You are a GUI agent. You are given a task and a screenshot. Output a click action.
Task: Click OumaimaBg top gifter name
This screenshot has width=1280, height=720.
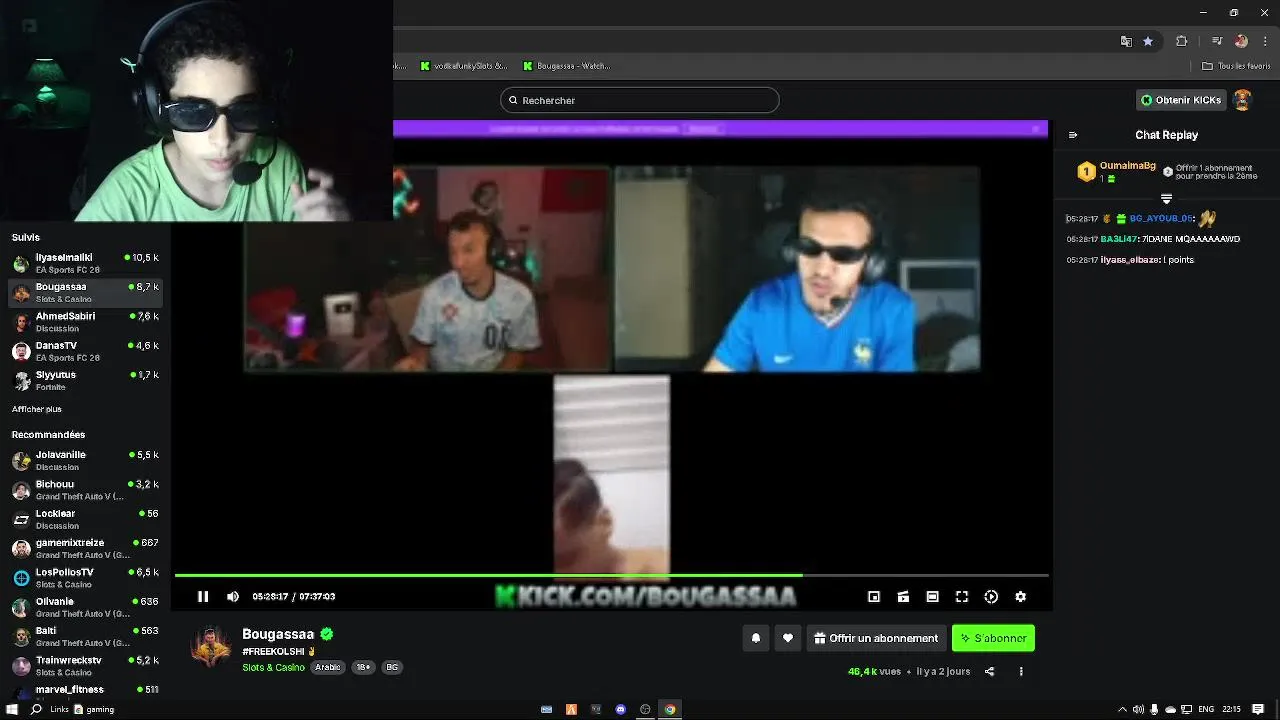[1127, 165]
